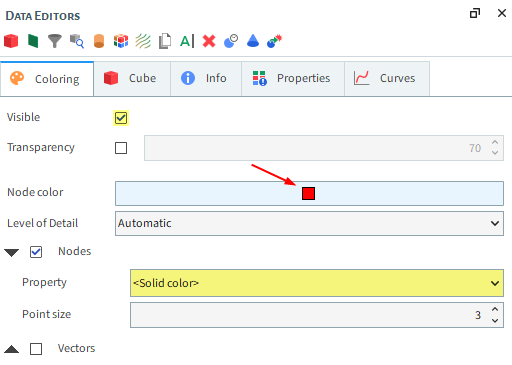Image resolution: width=512 pixels, height=365 pixels.
Task: Switch to the Curves tab
Action: point(387,78)
